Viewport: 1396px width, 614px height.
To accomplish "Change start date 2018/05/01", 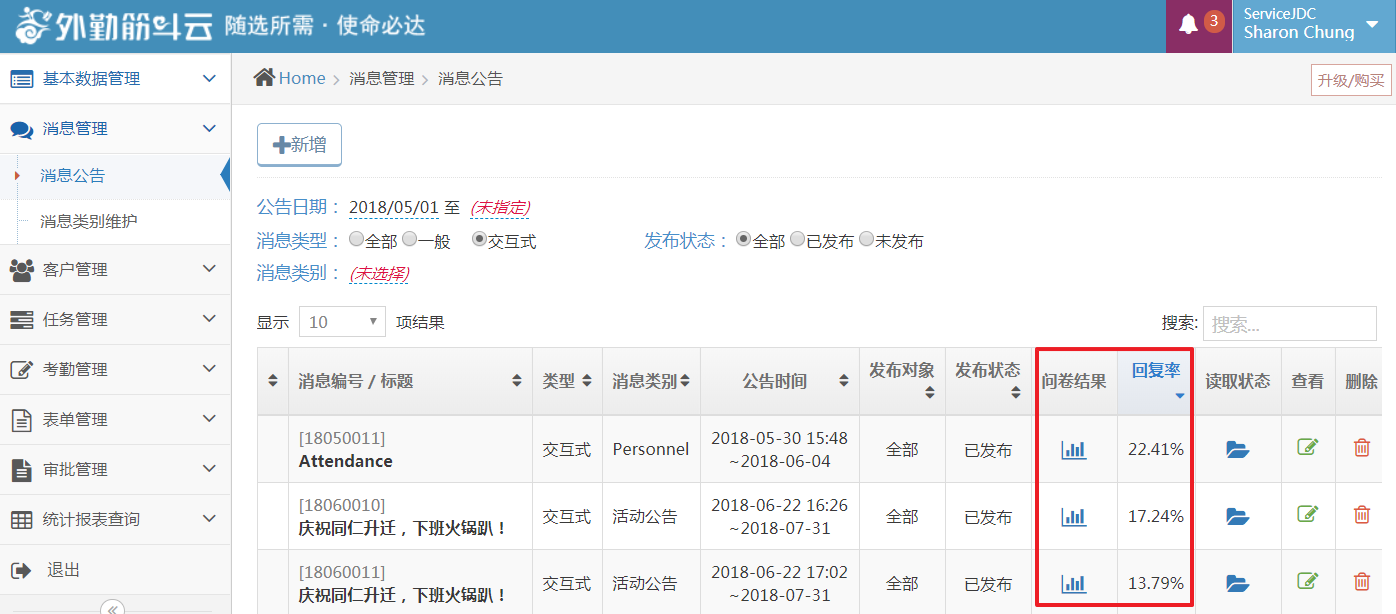I will coord(394,207).
